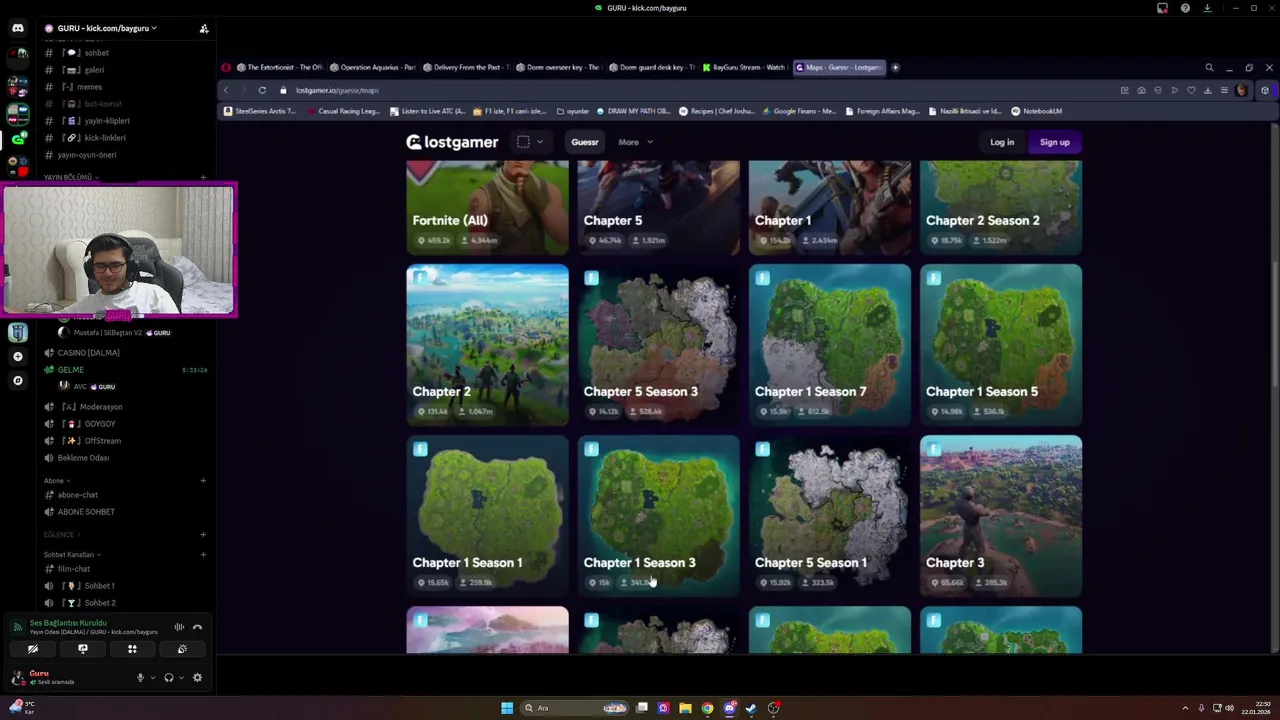Image resolution: width=1280 pixels, height=720 pixels.
Task: Open NotebookLM bookmark
Action: (x=1036, y=111)
